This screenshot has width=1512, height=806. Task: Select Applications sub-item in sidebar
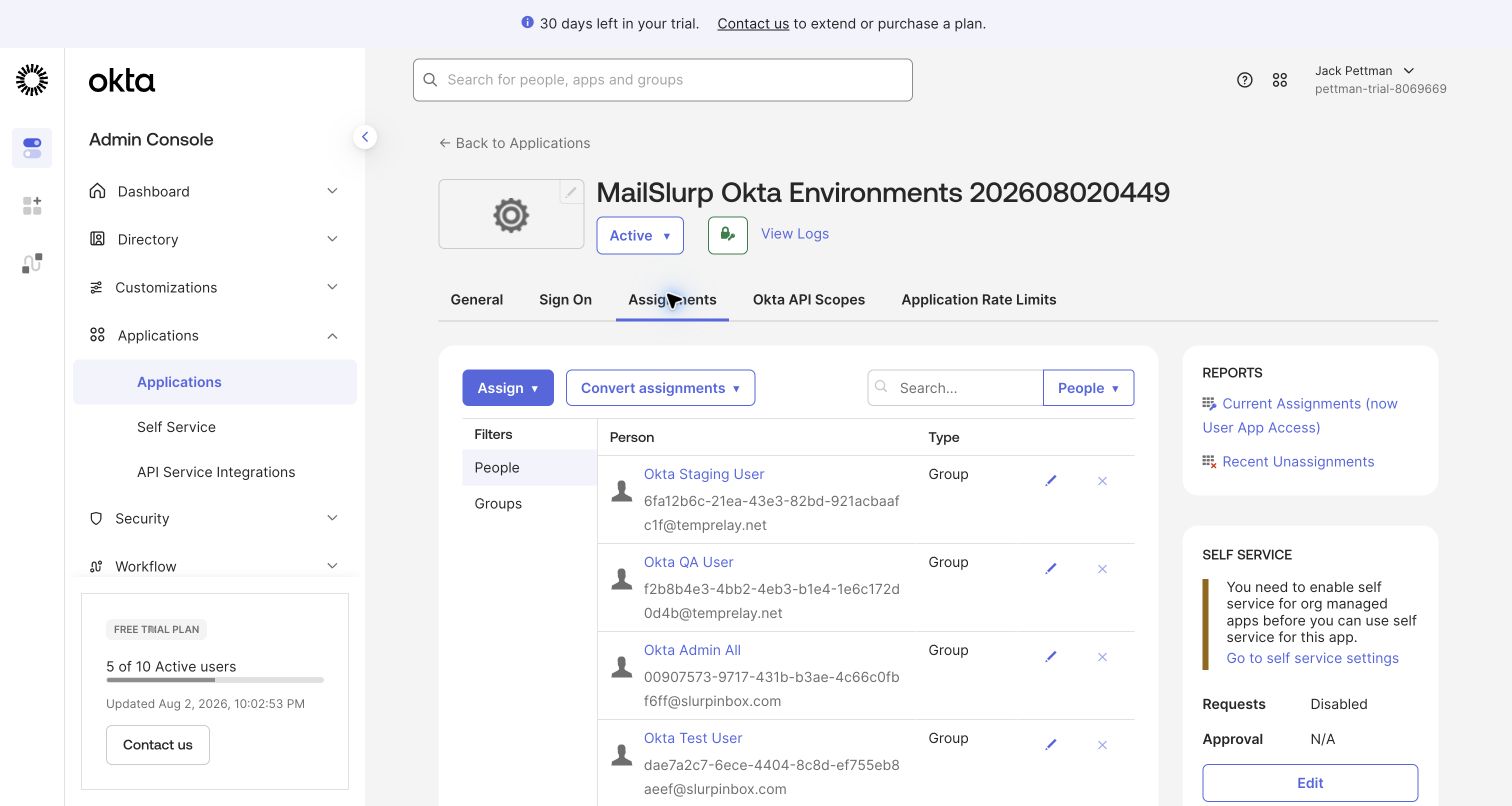point(215,382)
